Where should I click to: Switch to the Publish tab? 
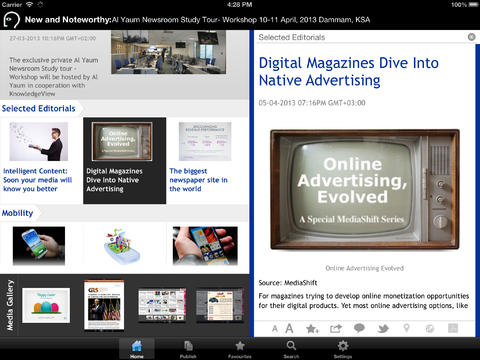tap(188, 349)
